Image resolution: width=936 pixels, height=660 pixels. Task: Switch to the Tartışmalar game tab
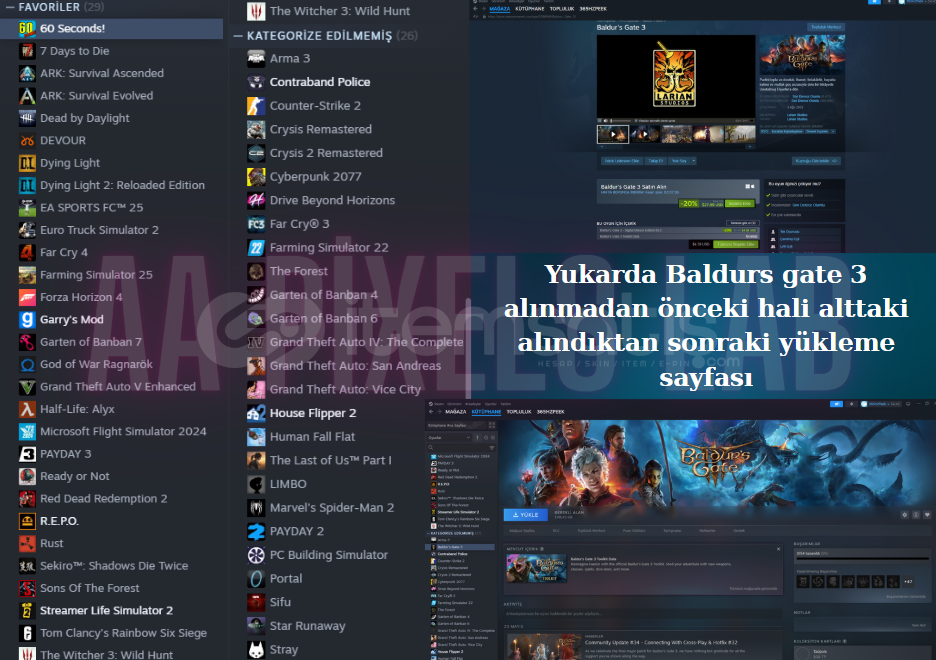coord(672,530)
